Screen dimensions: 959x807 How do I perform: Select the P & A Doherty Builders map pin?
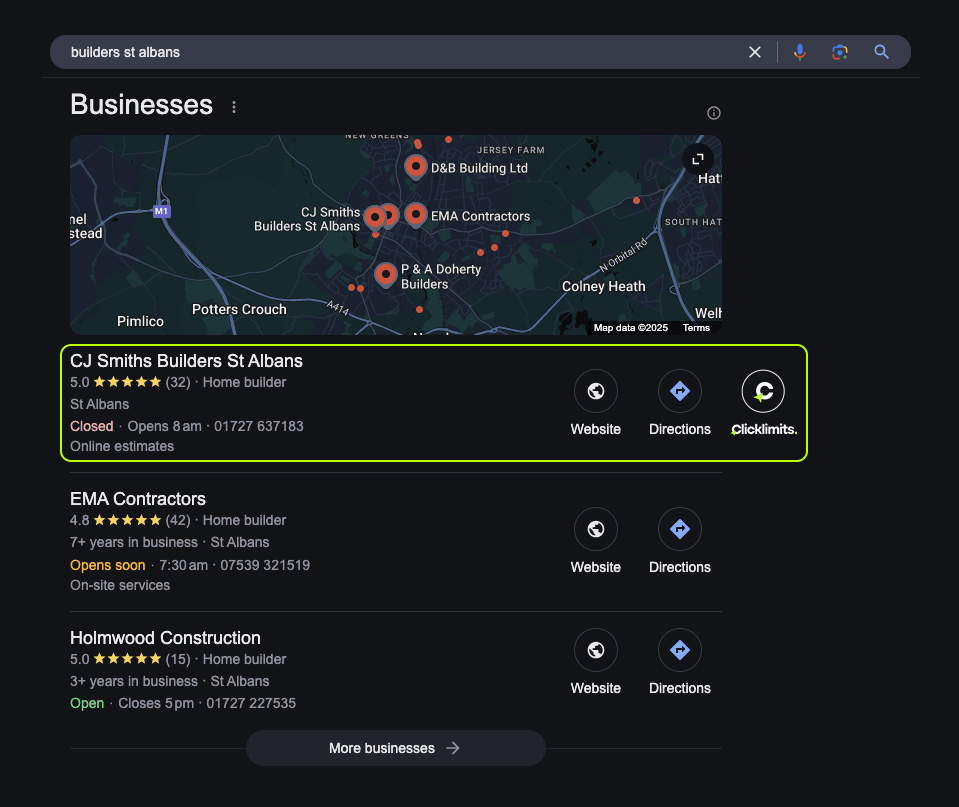(385, 274)
